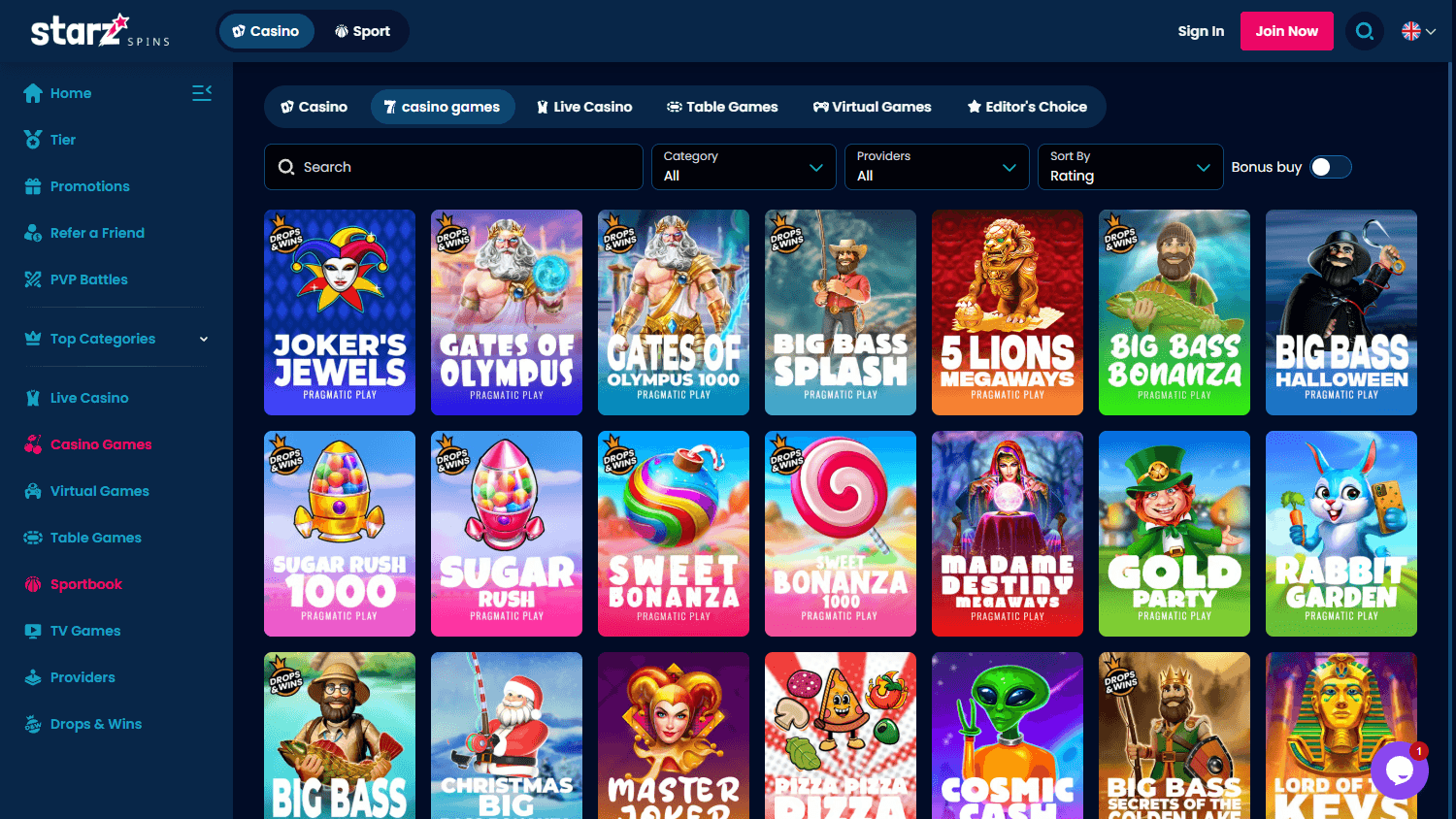Click the Sportbook ball icon
The width and height of the screenshot is (1456, 819).
(x=33, y=584)
